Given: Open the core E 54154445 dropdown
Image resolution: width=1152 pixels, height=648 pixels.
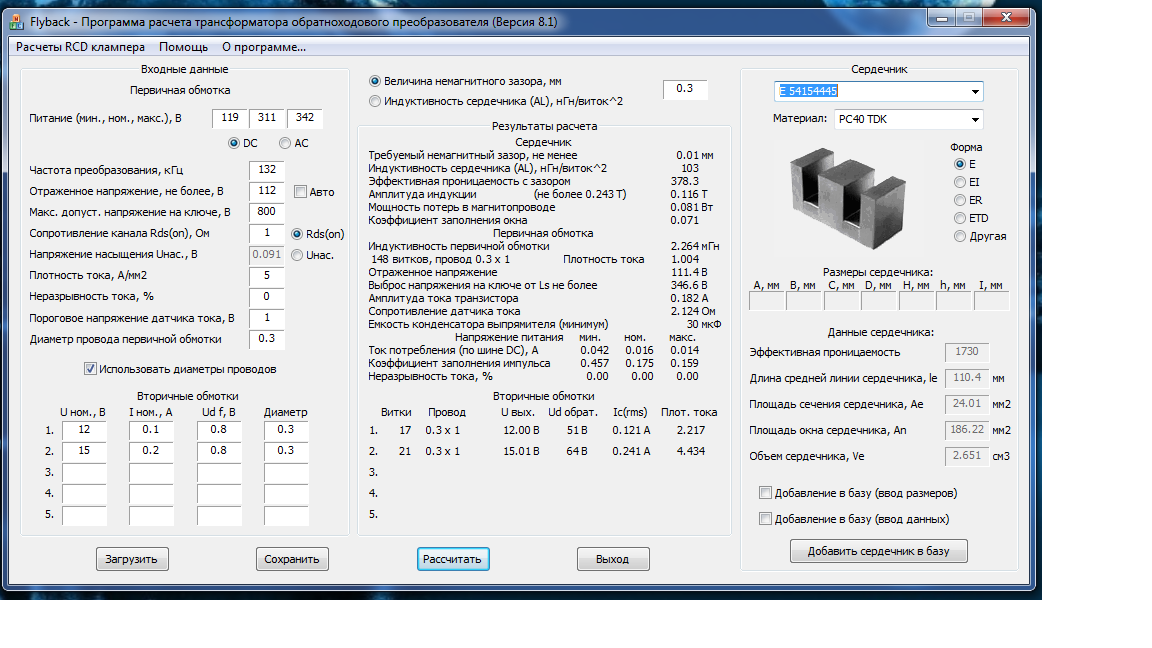Looking at the screenshot, I should pyautogui.click(x=974, y=92).
